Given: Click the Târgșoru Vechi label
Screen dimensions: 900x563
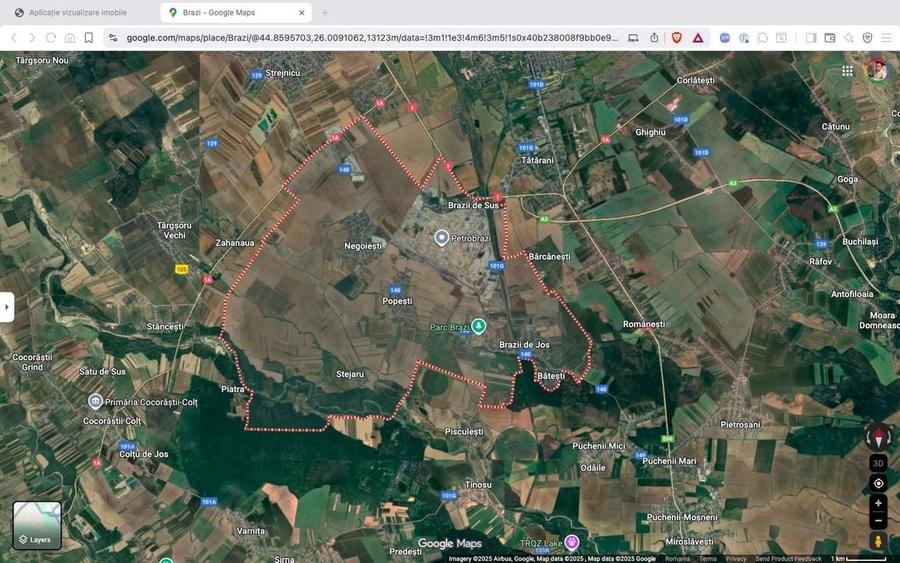Looking at the screenshot, I should pyautogui.click(x=174, y=230).
